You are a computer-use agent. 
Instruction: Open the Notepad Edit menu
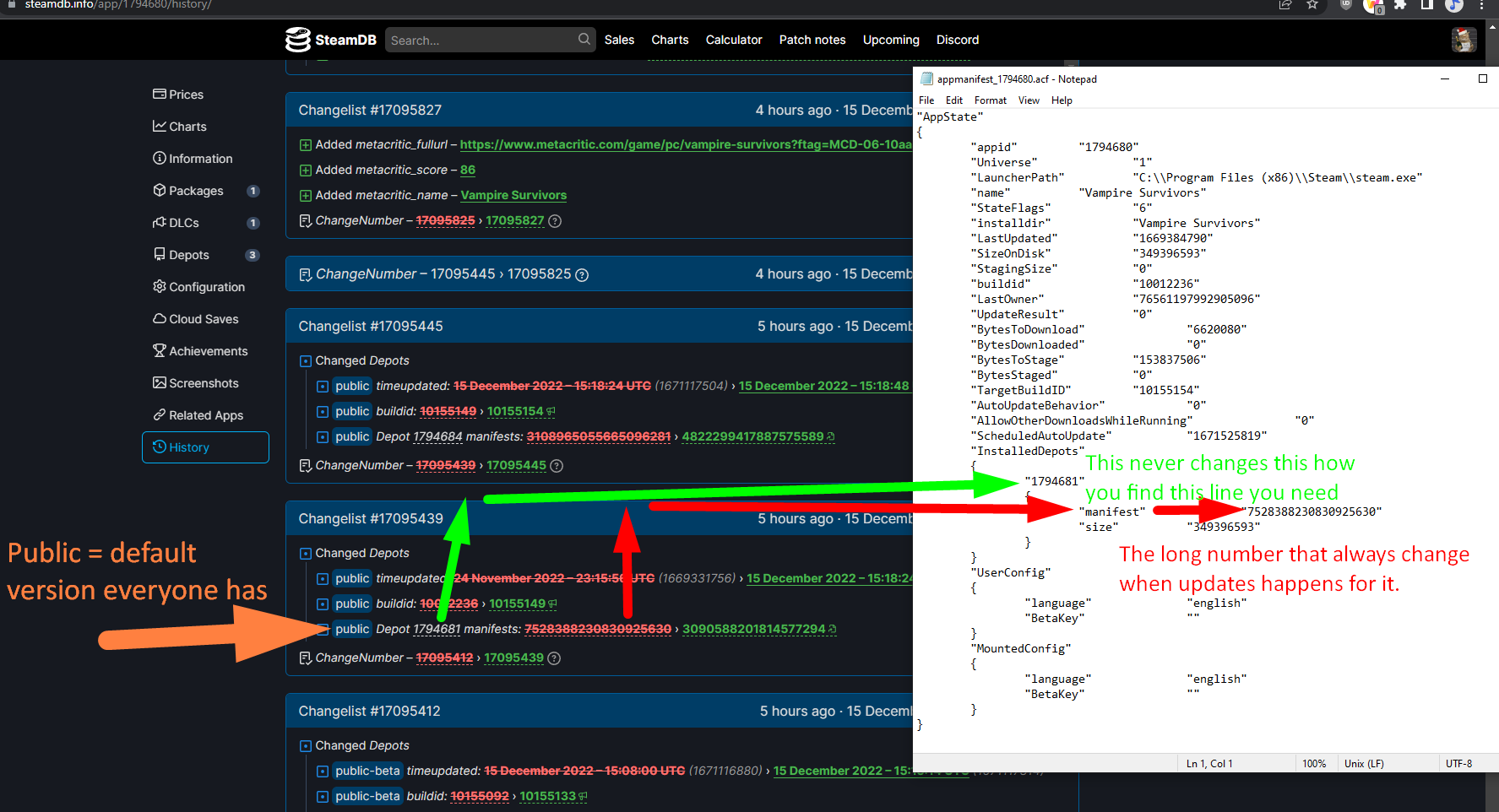pos(954,100)
